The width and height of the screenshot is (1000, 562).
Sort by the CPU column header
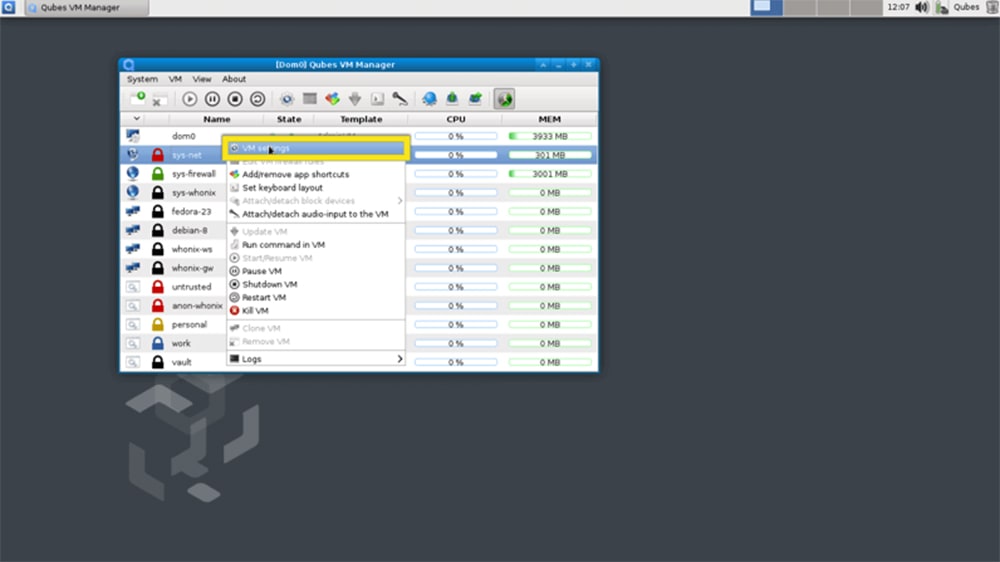455,119
